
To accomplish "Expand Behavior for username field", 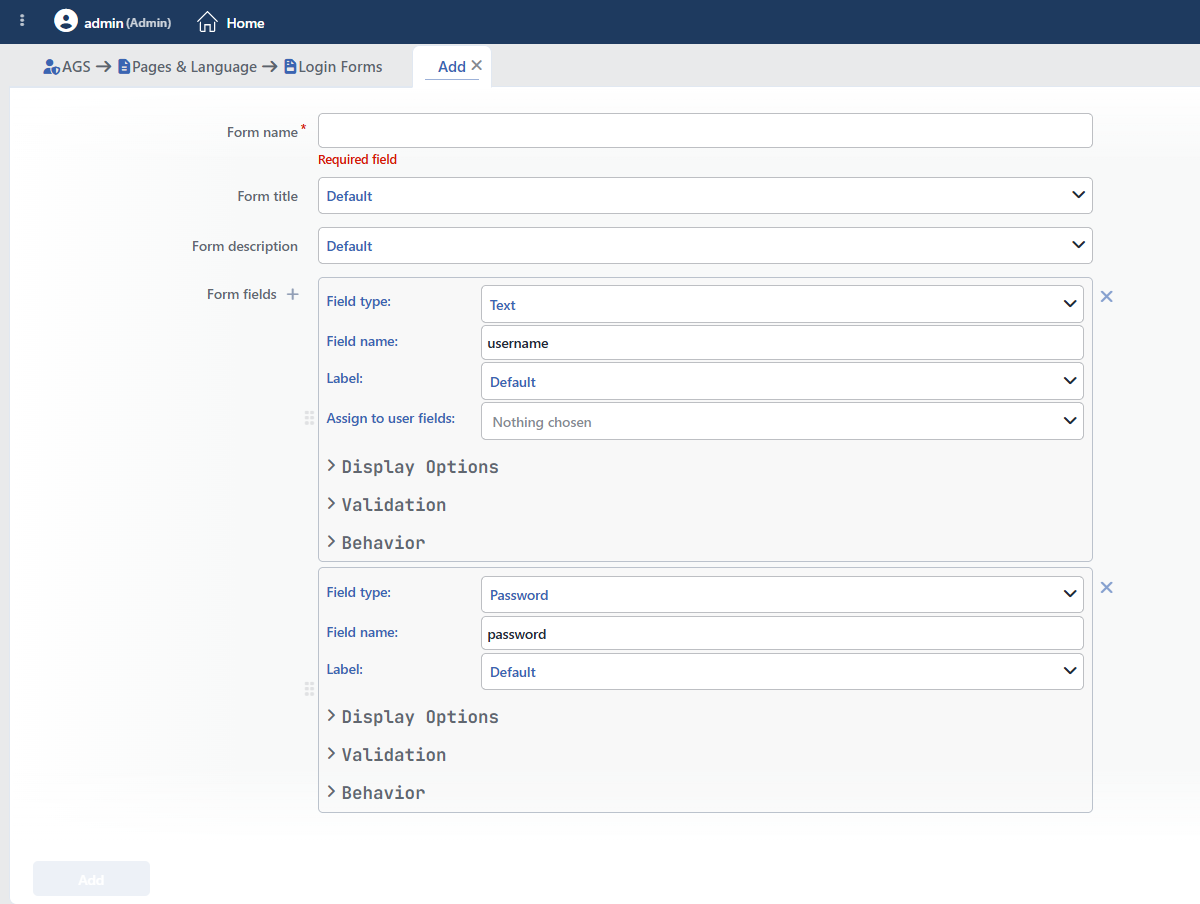I will [x=376, y=543].
